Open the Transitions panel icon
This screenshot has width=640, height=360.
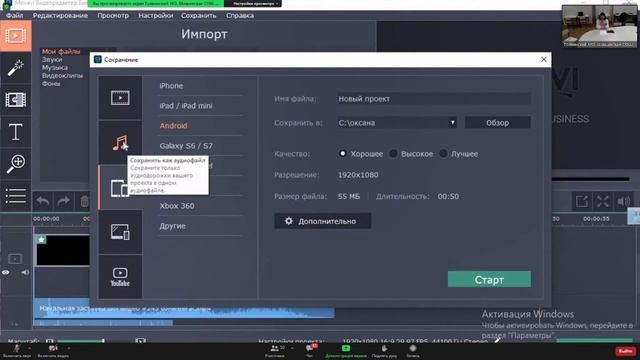pos(16,100)
